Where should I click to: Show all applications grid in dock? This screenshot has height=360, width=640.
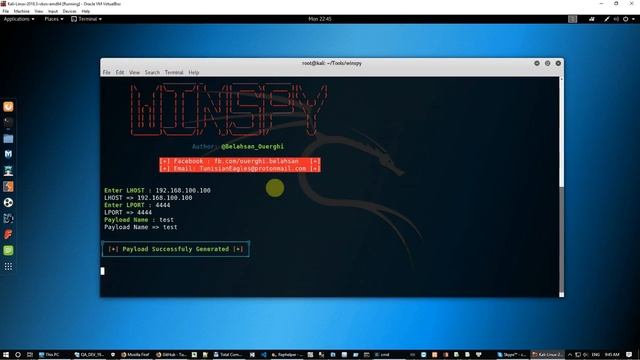pyautogui.click(x=8, y=267)
